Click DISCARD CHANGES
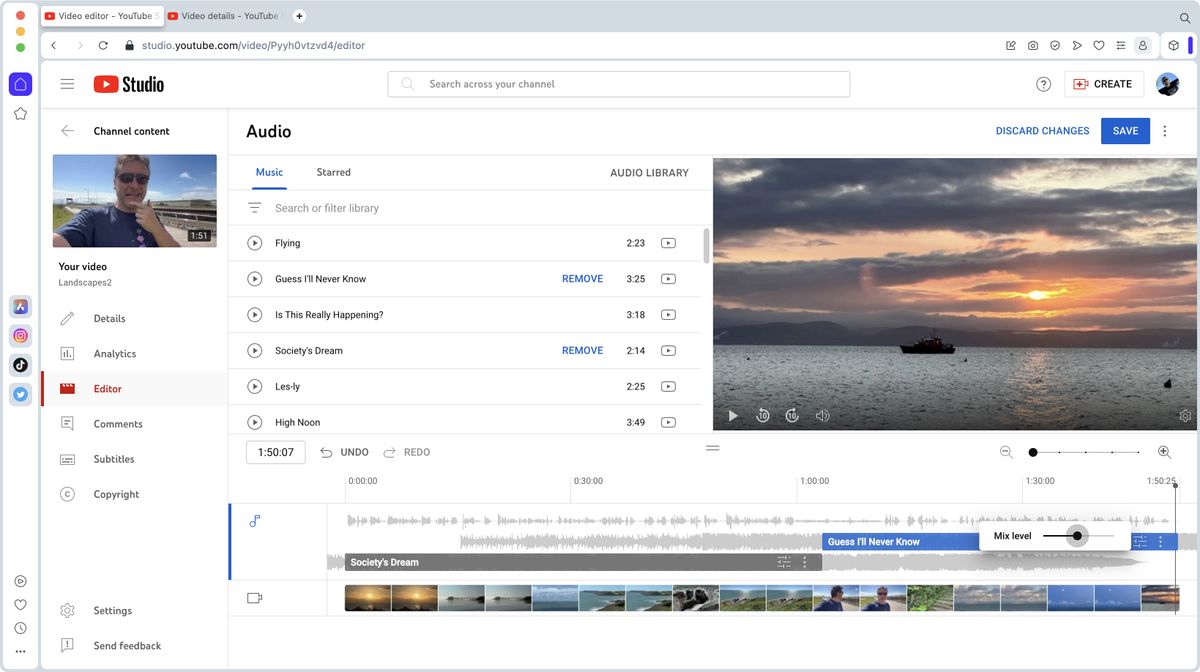1200x672 pixels. [1042, 131]
